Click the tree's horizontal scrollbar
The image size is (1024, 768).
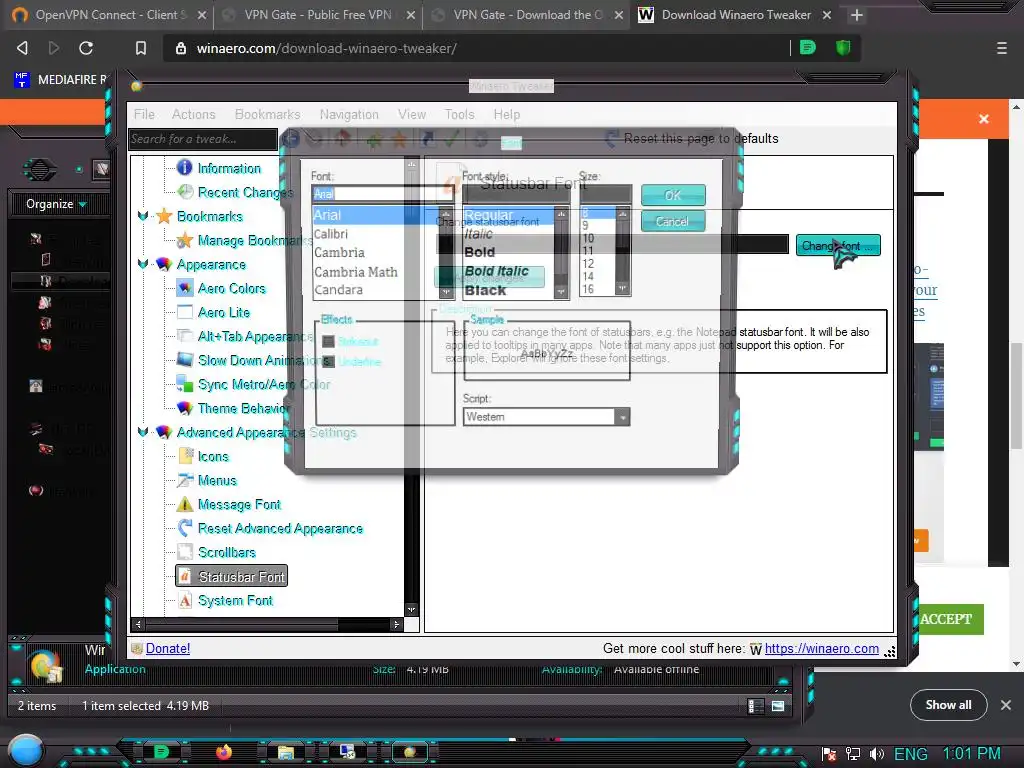(266, 624)
